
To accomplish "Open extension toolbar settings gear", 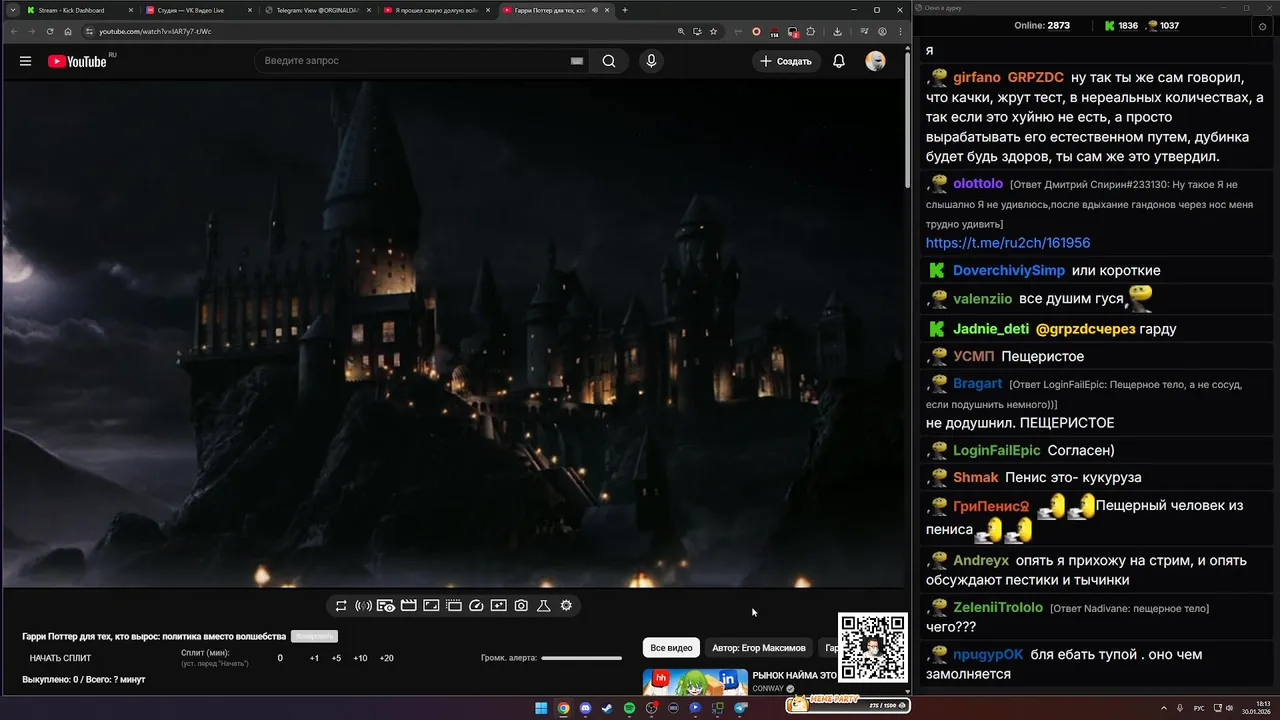I will 566,606.
